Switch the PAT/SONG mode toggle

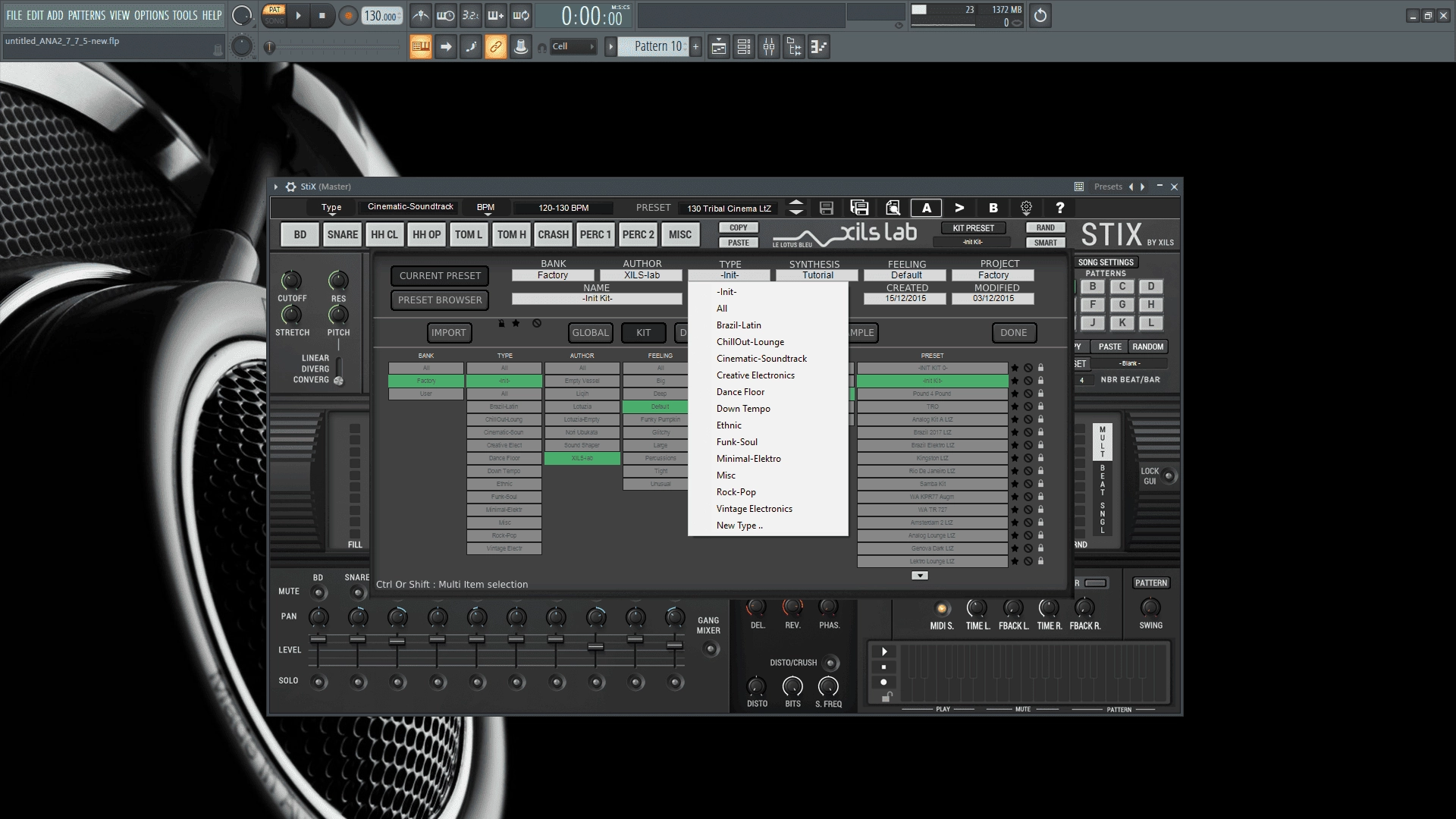[274, 15]
